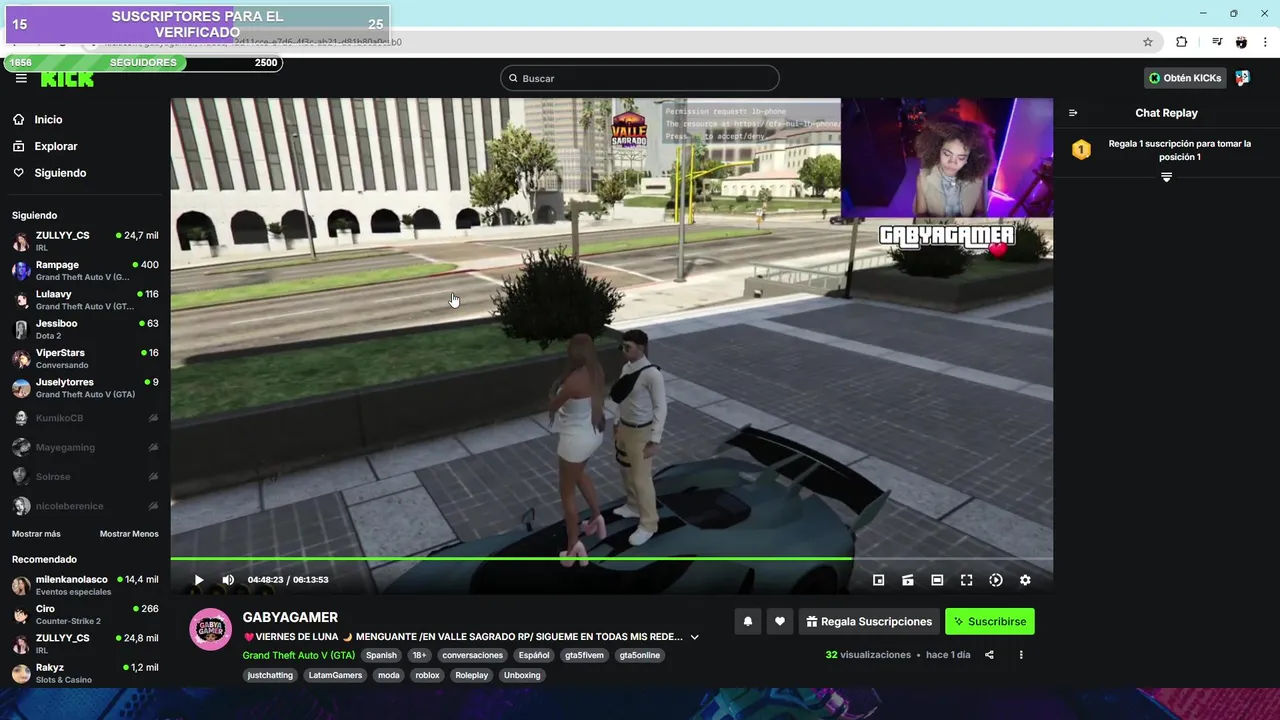Open Ciro recommended channel

click(x=85, y=614)
